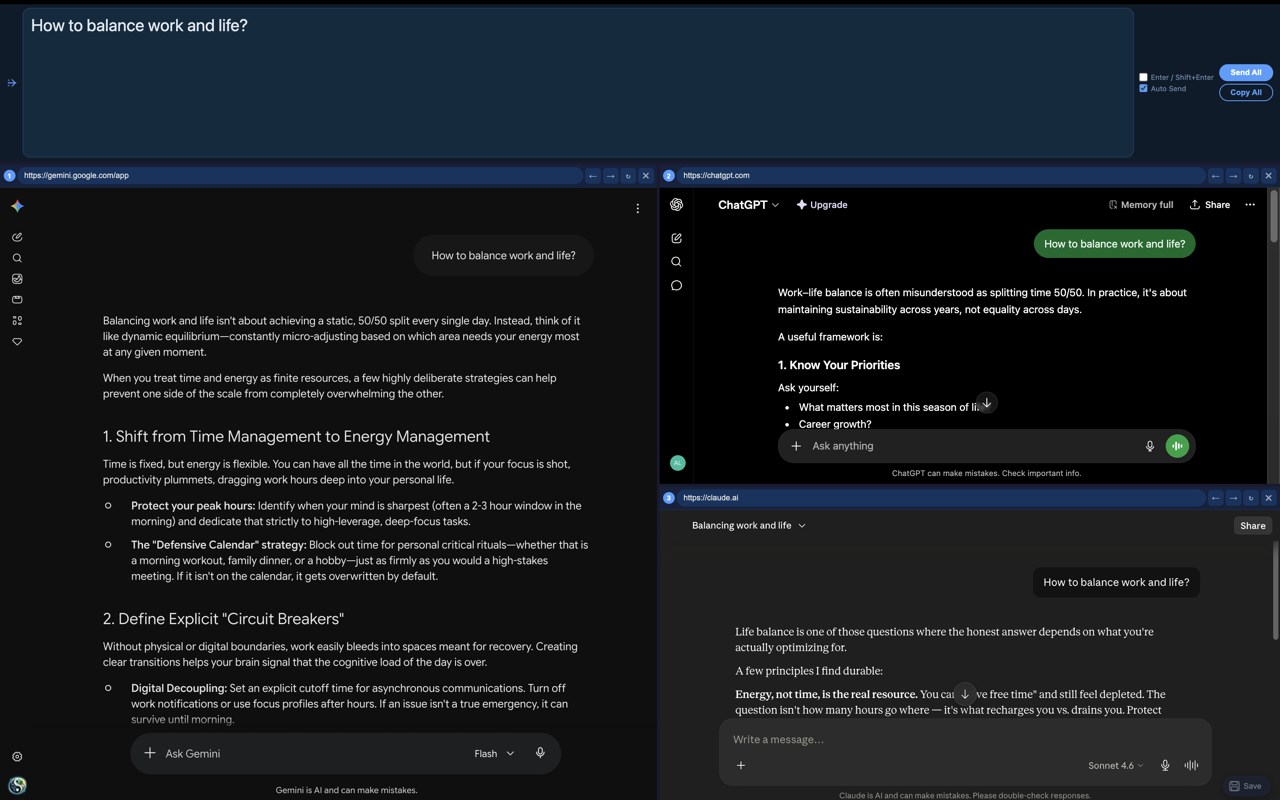Click the pane number 3 badge

coord(669,498)
